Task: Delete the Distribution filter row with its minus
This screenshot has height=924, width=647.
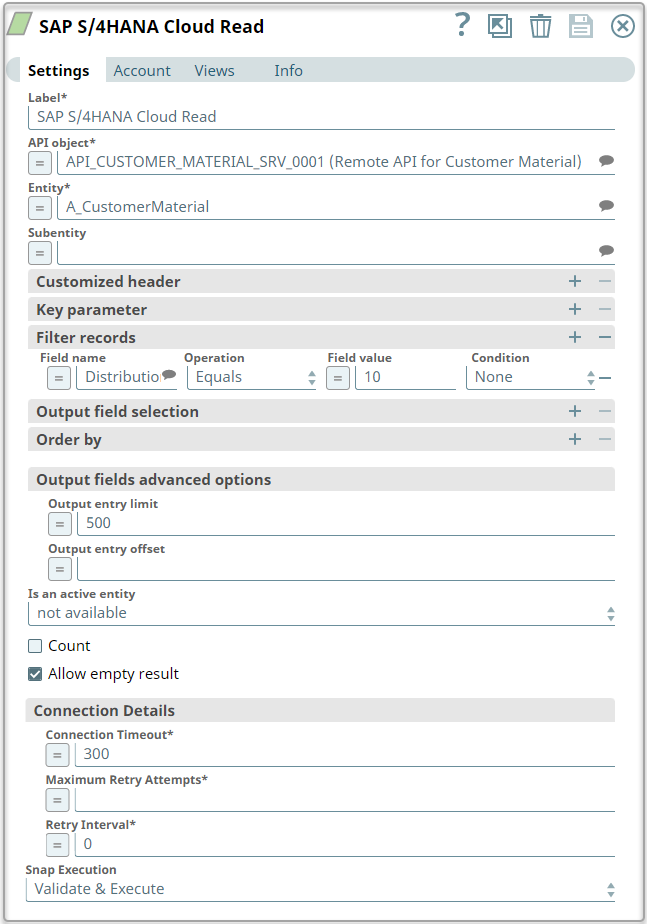Action: point(605,378)
